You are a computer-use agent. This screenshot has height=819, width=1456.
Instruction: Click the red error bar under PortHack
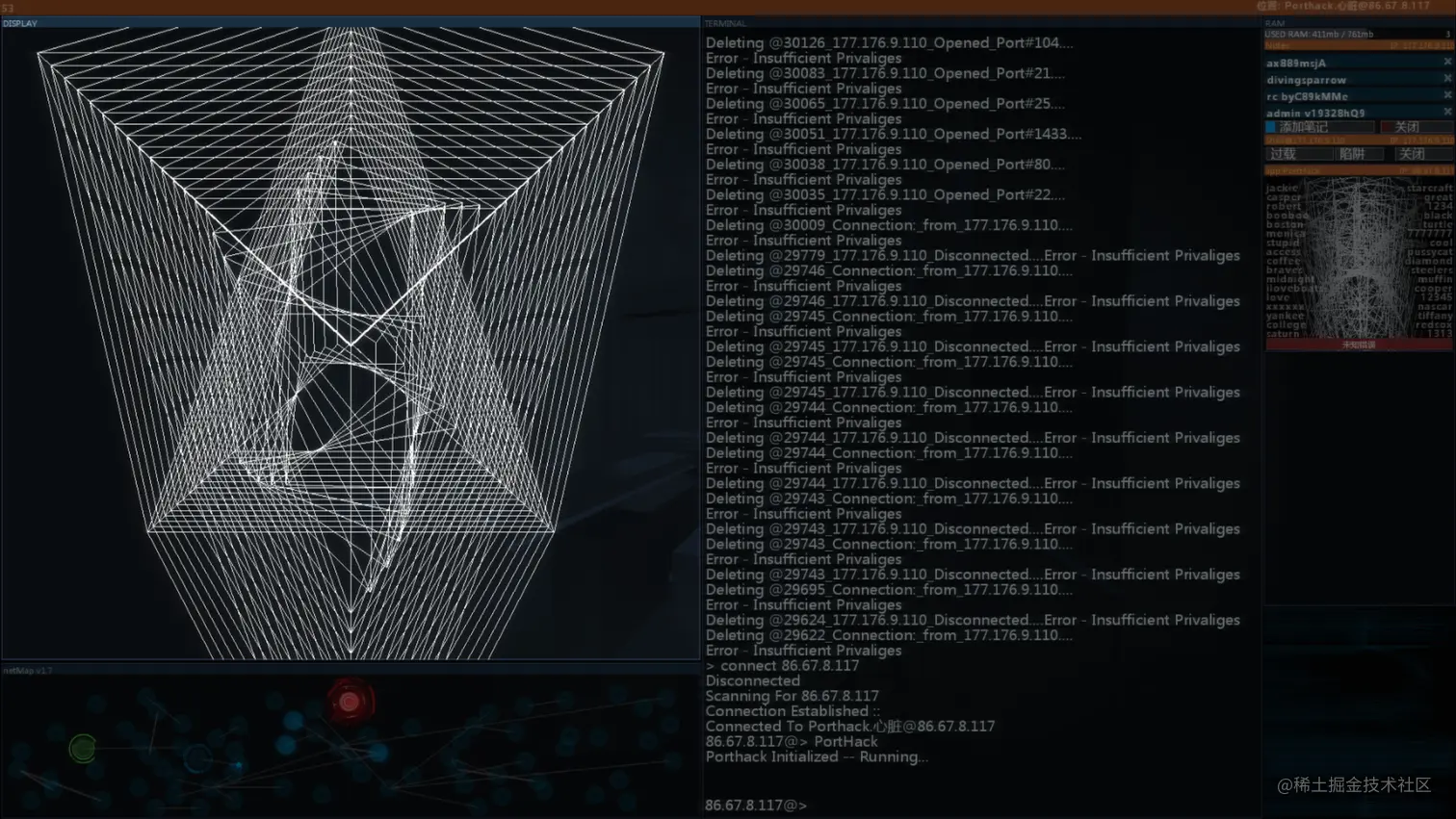[x=1359, y=345]
